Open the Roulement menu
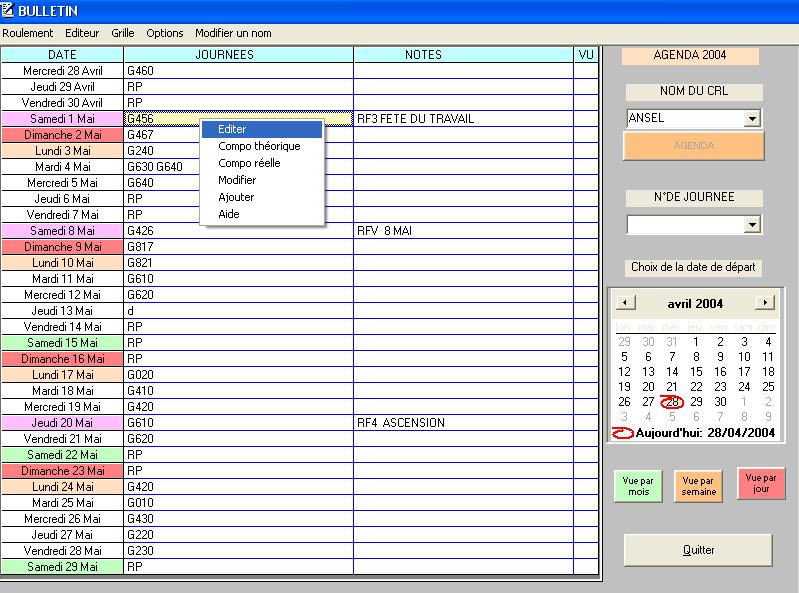 click(28, 33)
